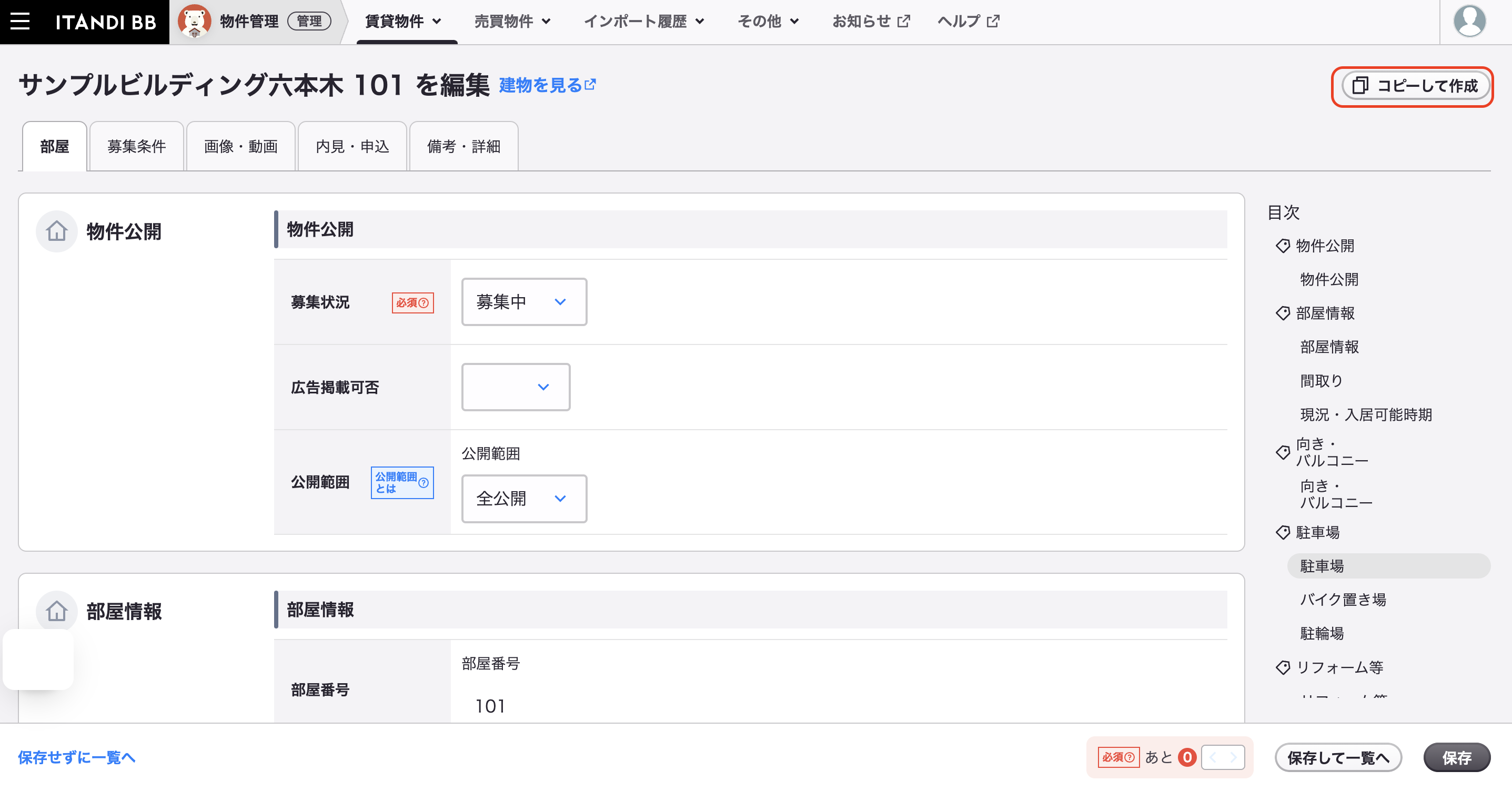Switch to the 画像・動画 tab
This screenshot has height=791, width=1512.
pyautogui.click(x=240, y=147)
